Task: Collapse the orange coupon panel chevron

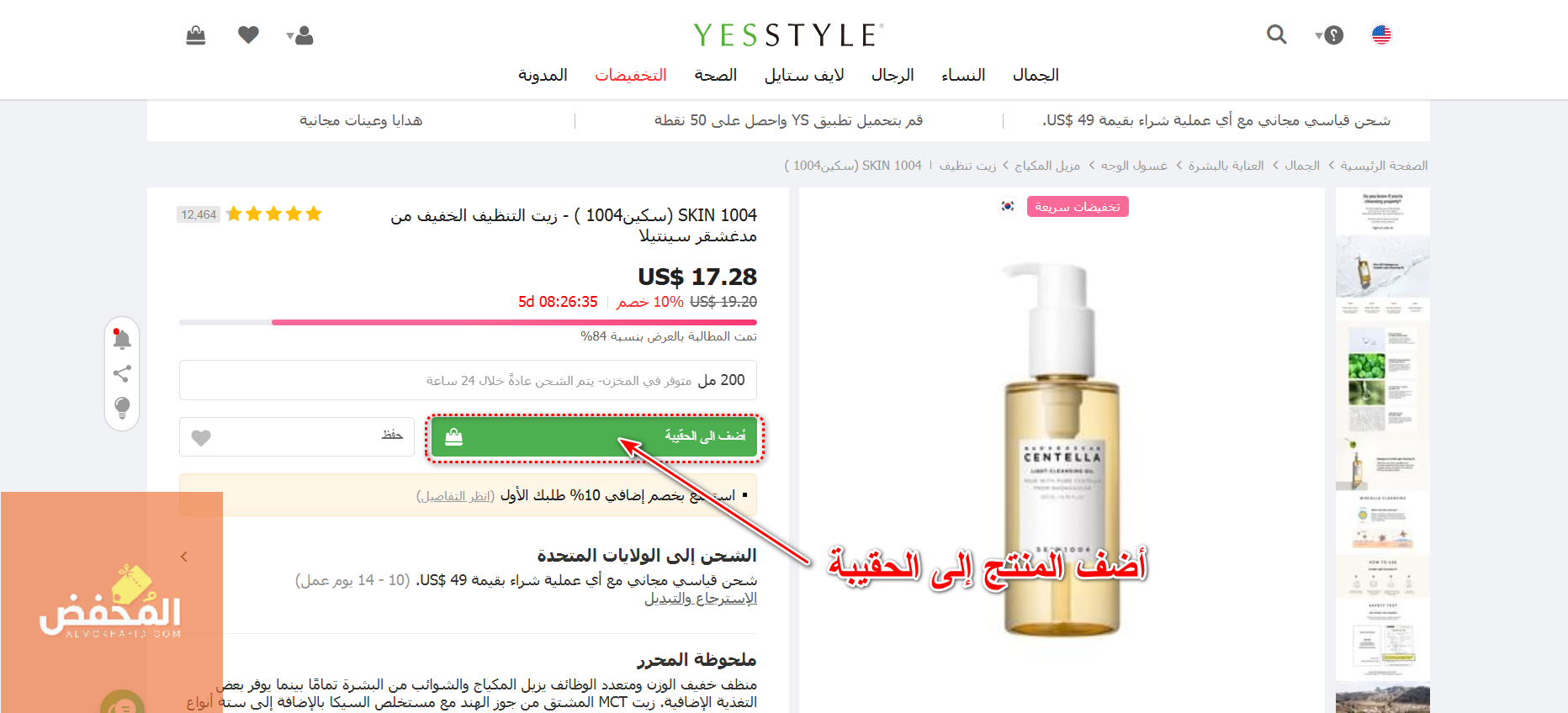Action: [x=184, y=557]
